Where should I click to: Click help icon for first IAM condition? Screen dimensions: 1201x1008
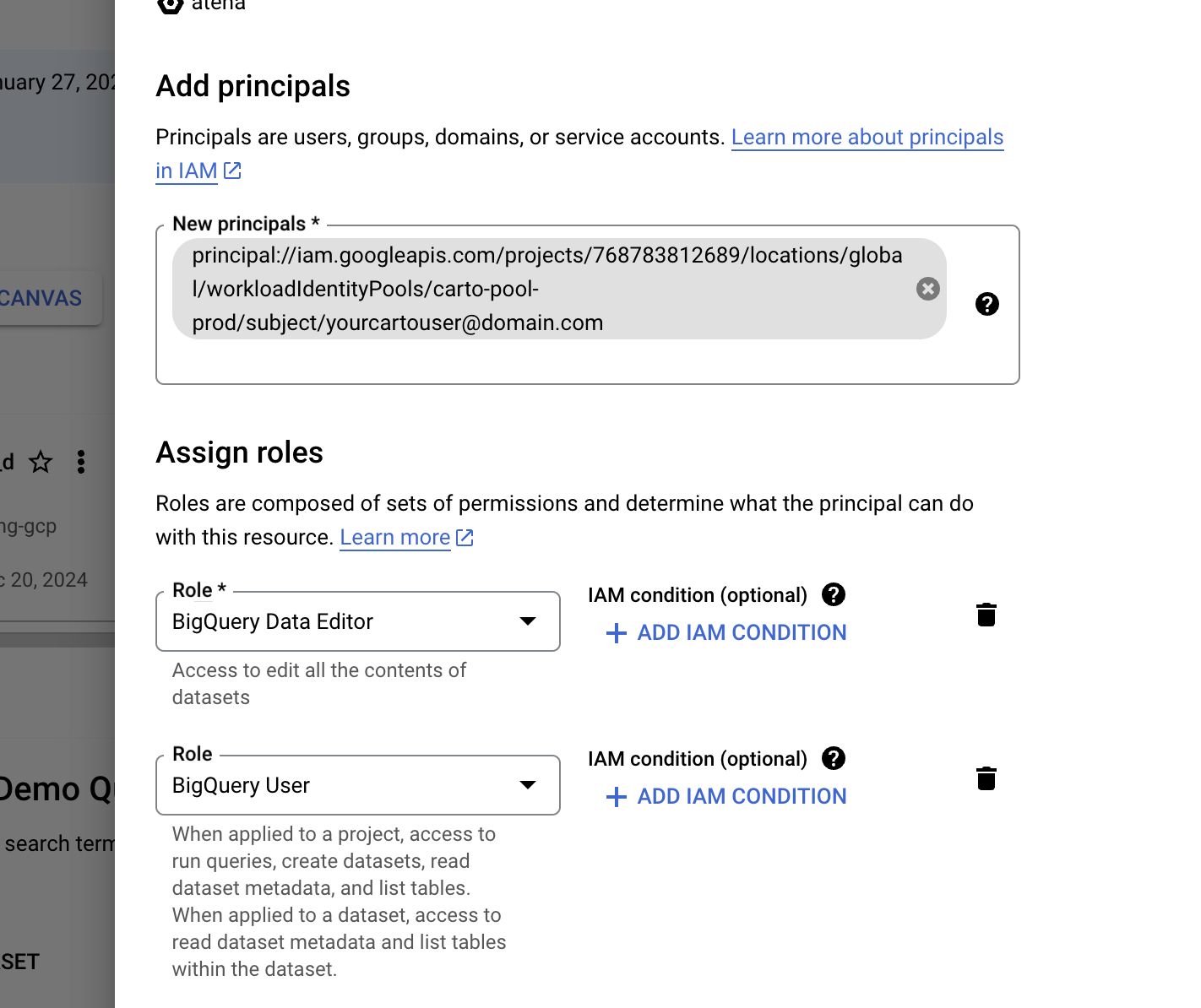(833, 594)
